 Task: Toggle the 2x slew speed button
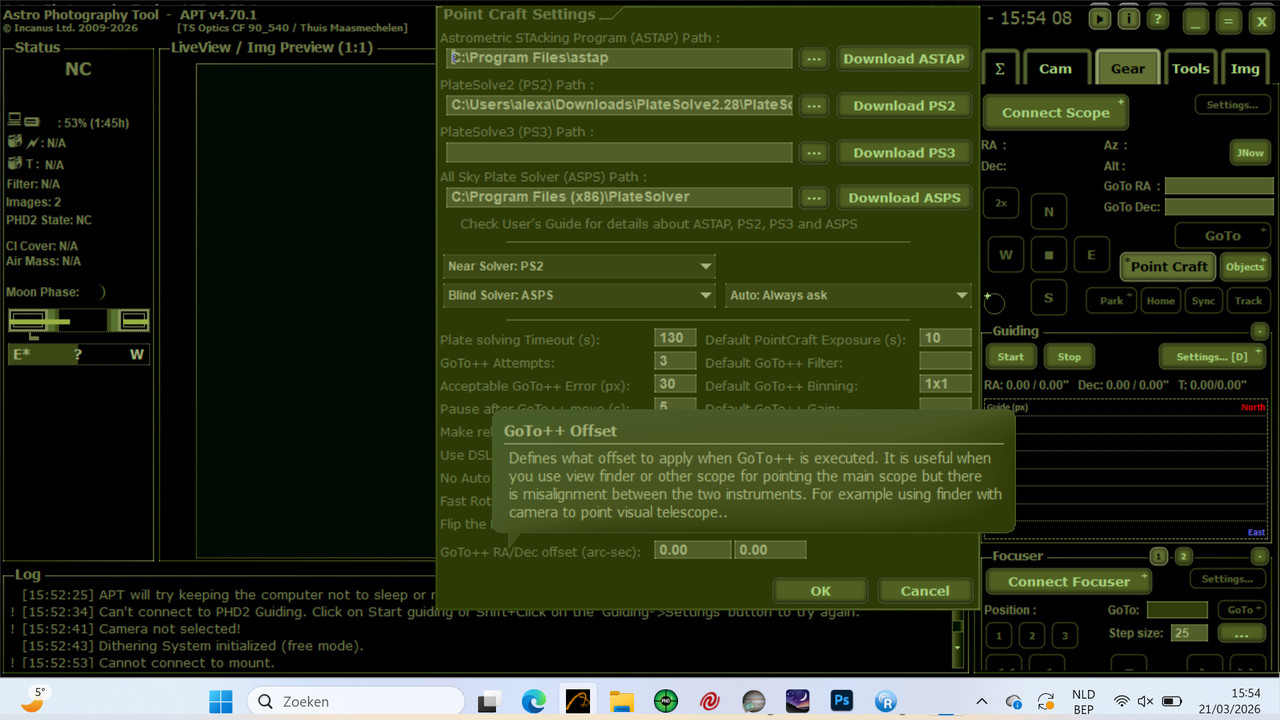pyautogui.click(x=1001, y=202)
